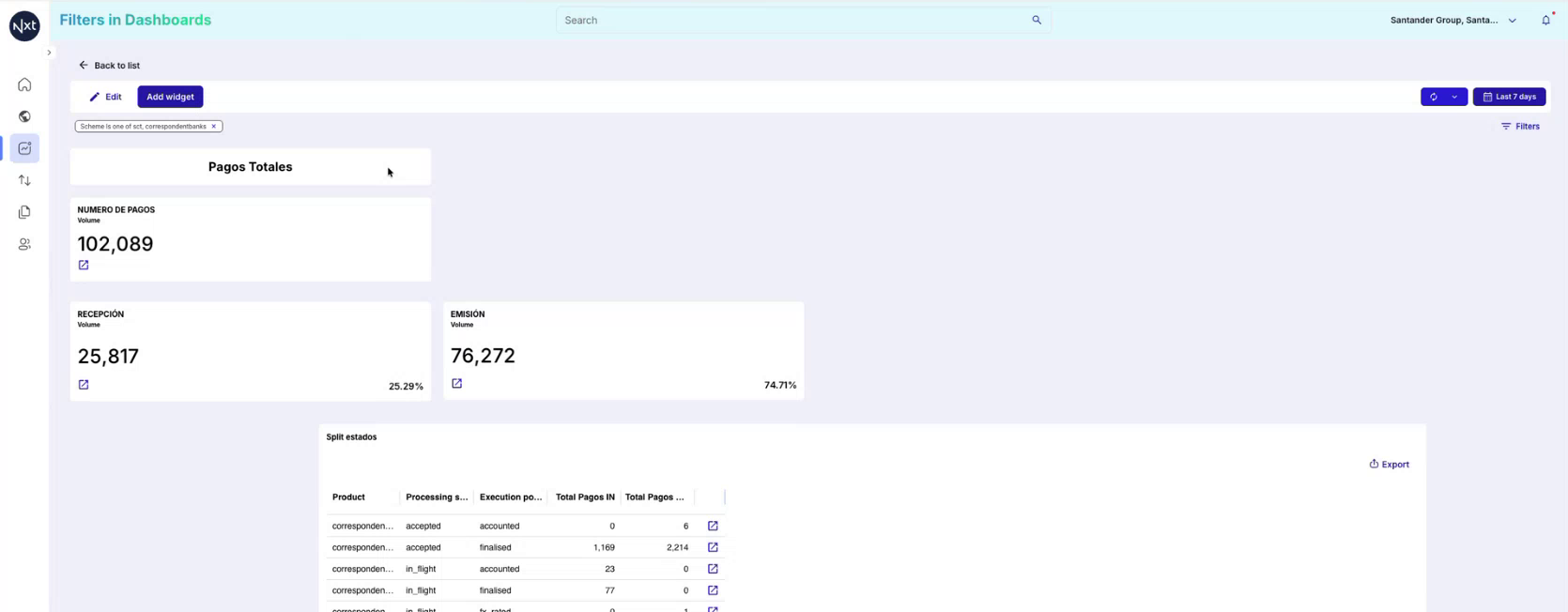Remove the Scheme filter chip
1568x612 pixels.
(x=213, y=126)
